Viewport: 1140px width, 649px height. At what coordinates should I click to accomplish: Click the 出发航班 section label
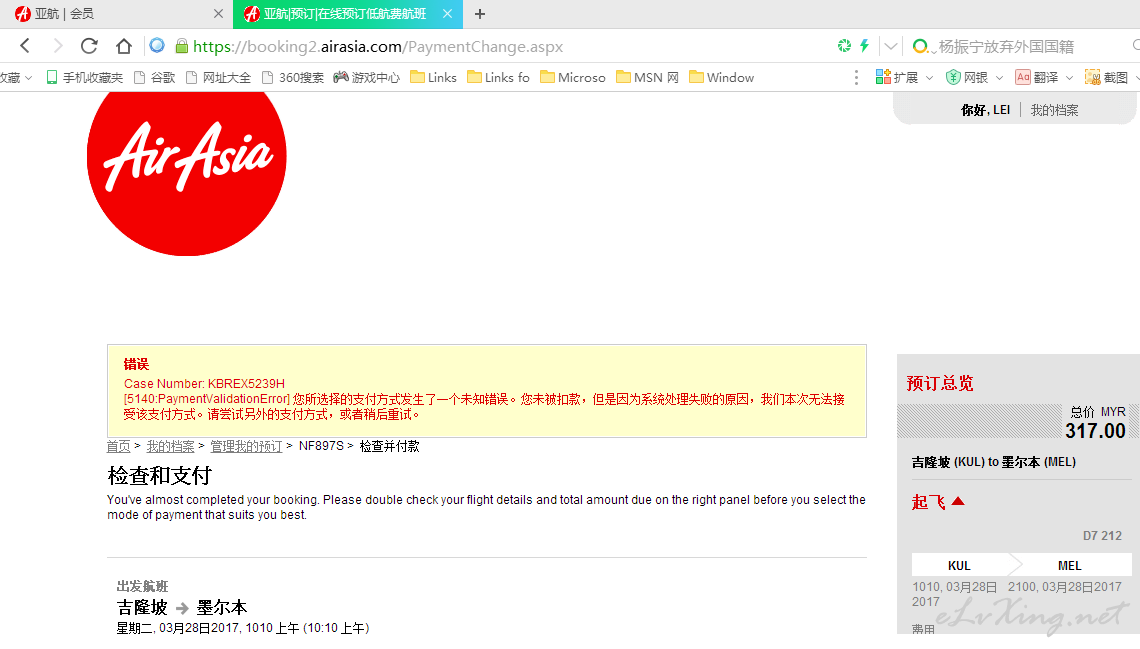point(142,586)
